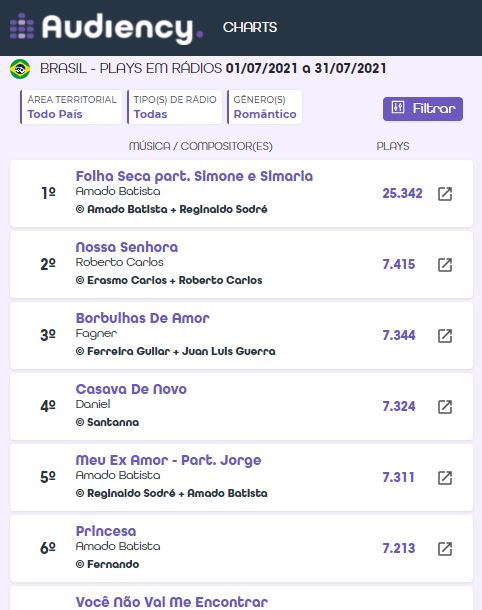
Task: Open the song Folha Seca part. Simone e Simaria
Action: (194, 176)
